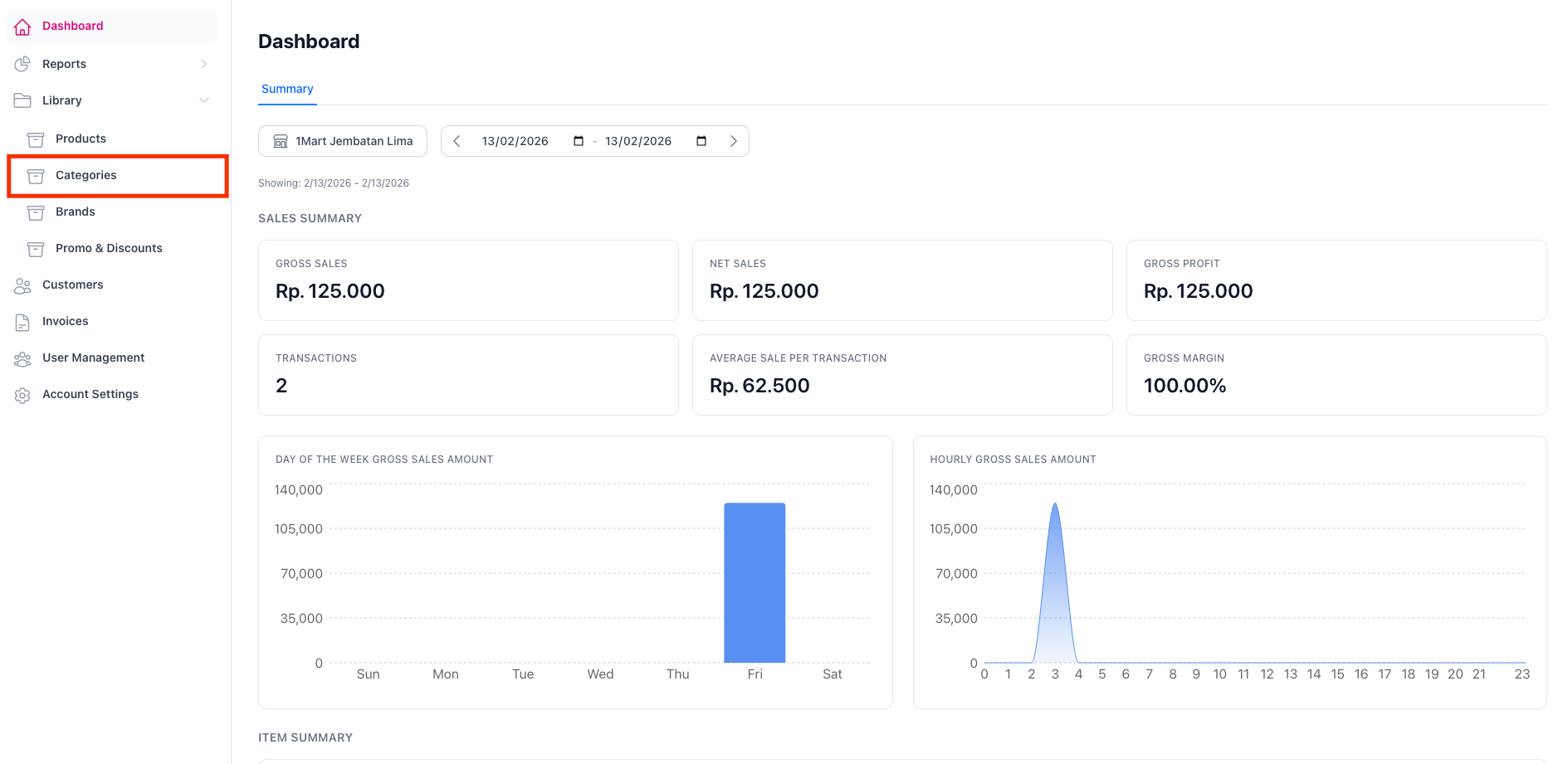Screen dimensions: 1568x764
Task: Go to Promo & Discounts page
Action: [109, 248]
